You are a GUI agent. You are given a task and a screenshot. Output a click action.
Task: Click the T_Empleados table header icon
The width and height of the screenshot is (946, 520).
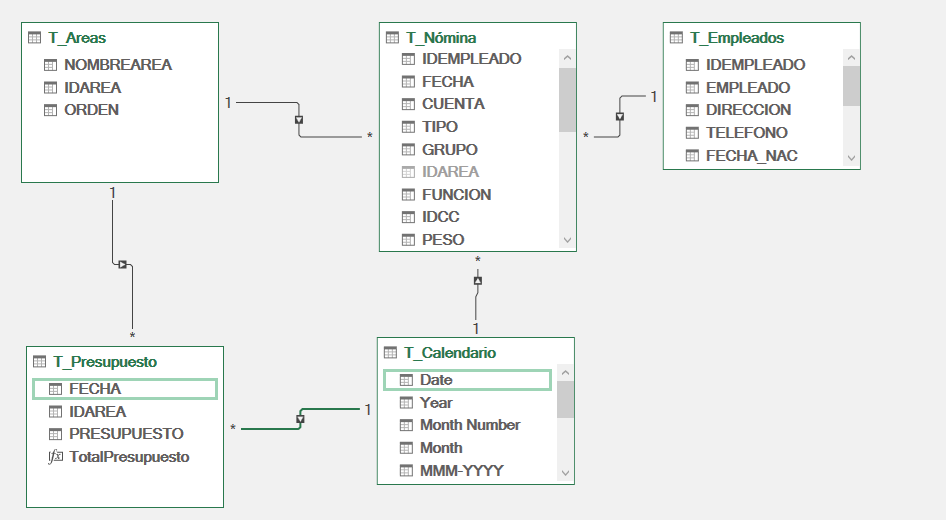677,38
